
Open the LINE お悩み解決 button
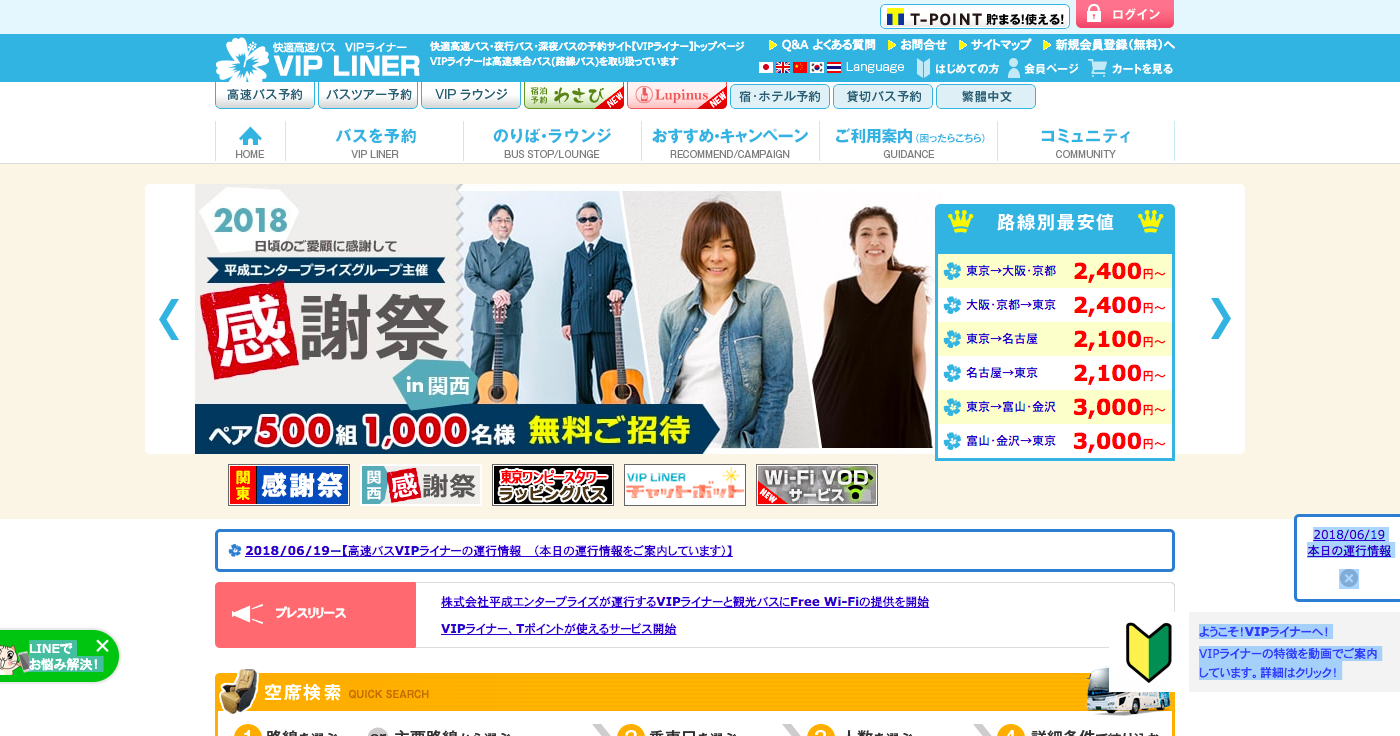click(58, 657)
